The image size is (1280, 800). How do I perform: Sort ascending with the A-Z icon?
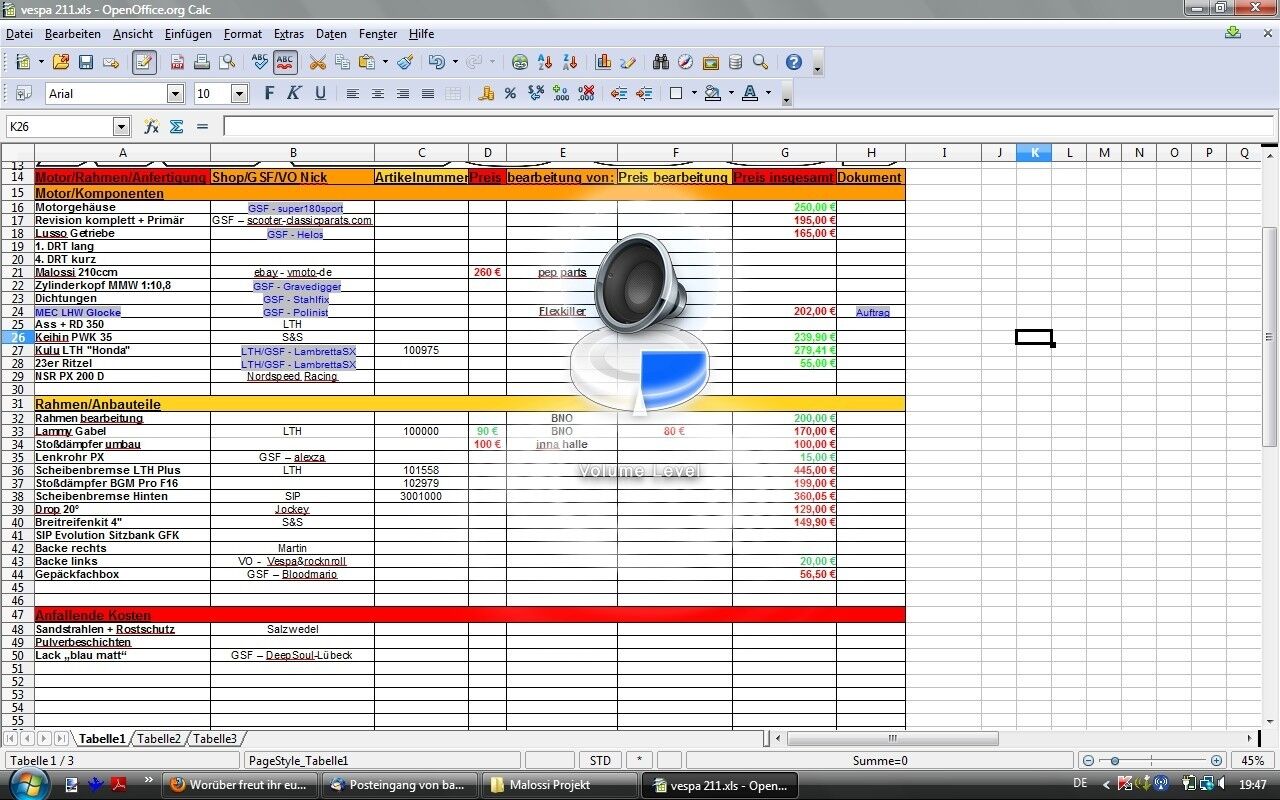tap(545, 62)
